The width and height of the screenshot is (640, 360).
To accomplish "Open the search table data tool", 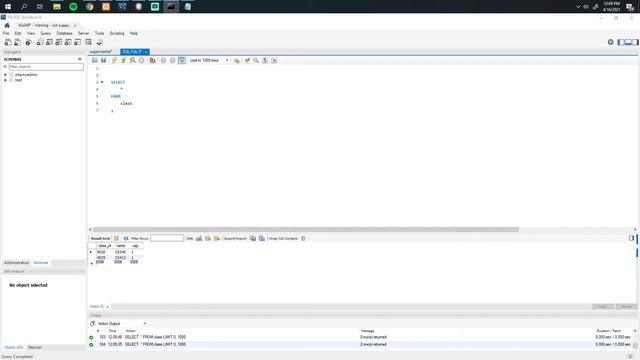I will coord(89,42).
